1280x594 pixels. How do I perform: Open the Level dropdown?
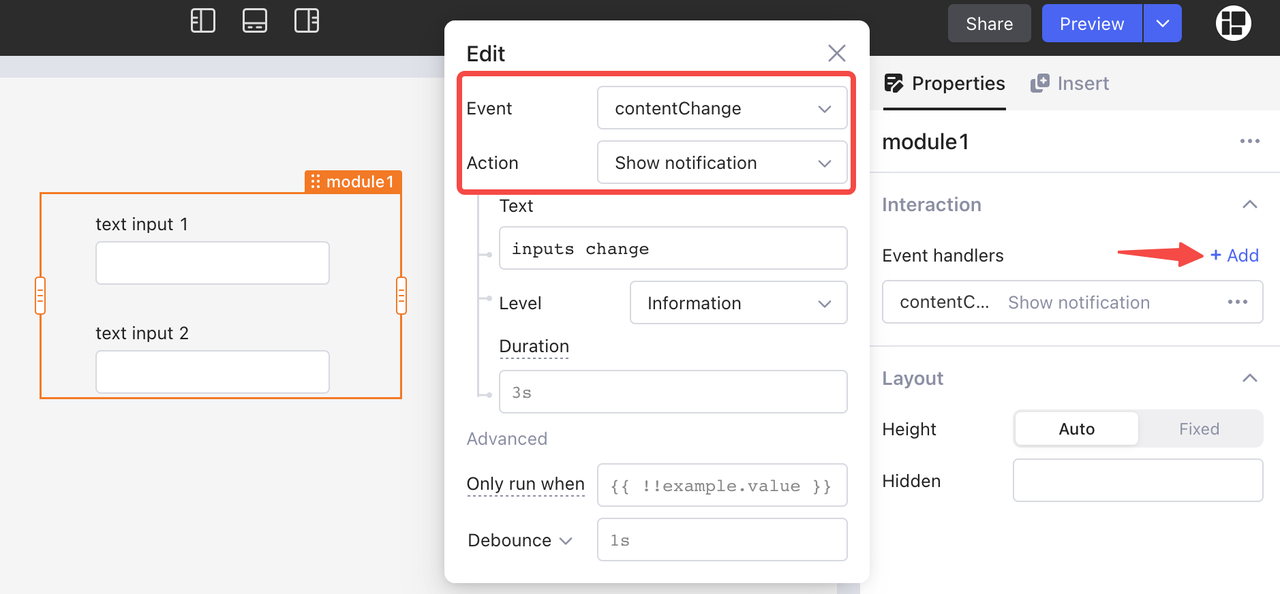click(x=738, y=303)
